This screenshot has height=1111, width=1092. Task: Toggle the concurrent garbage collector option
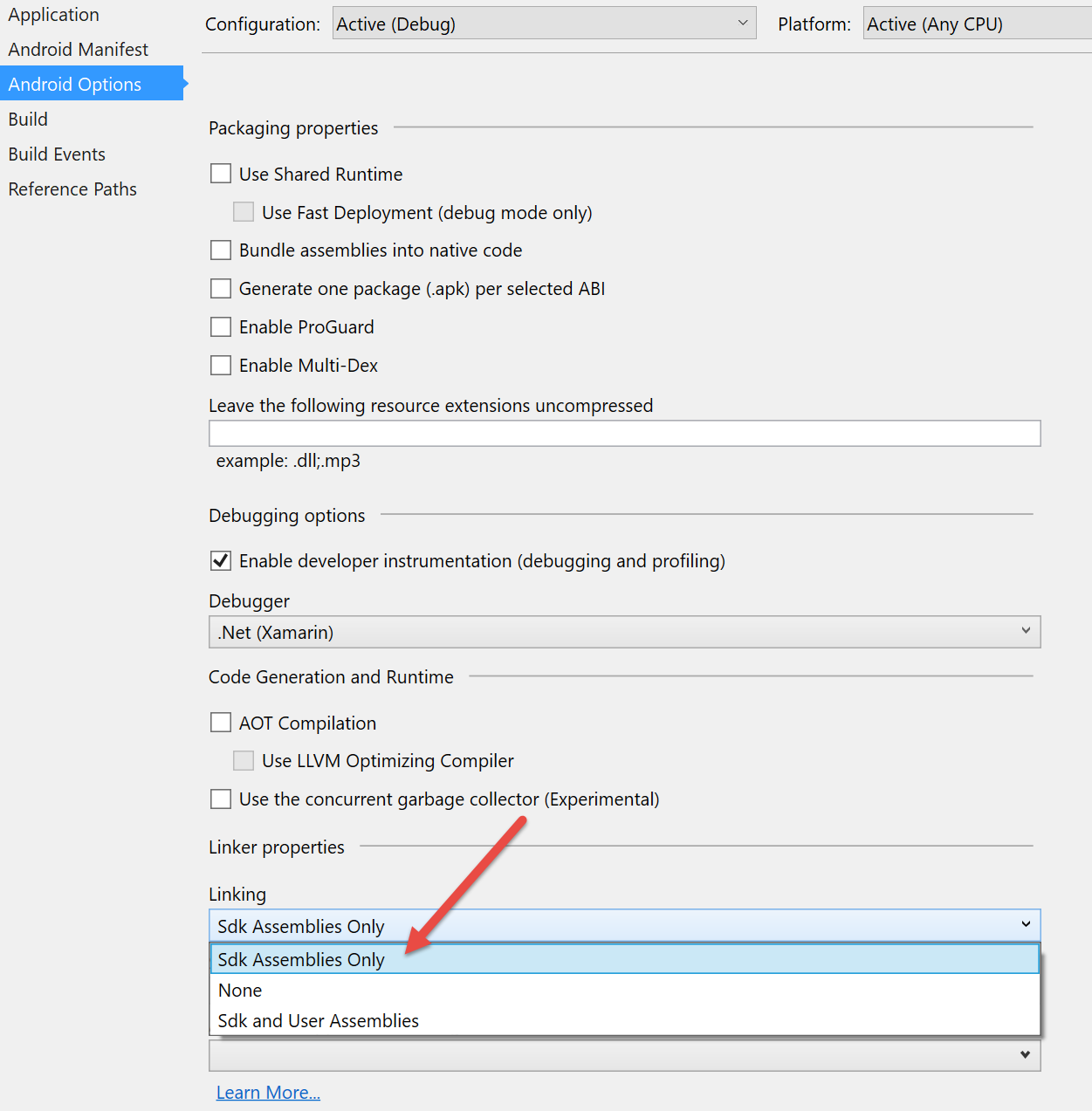[221, 799]
